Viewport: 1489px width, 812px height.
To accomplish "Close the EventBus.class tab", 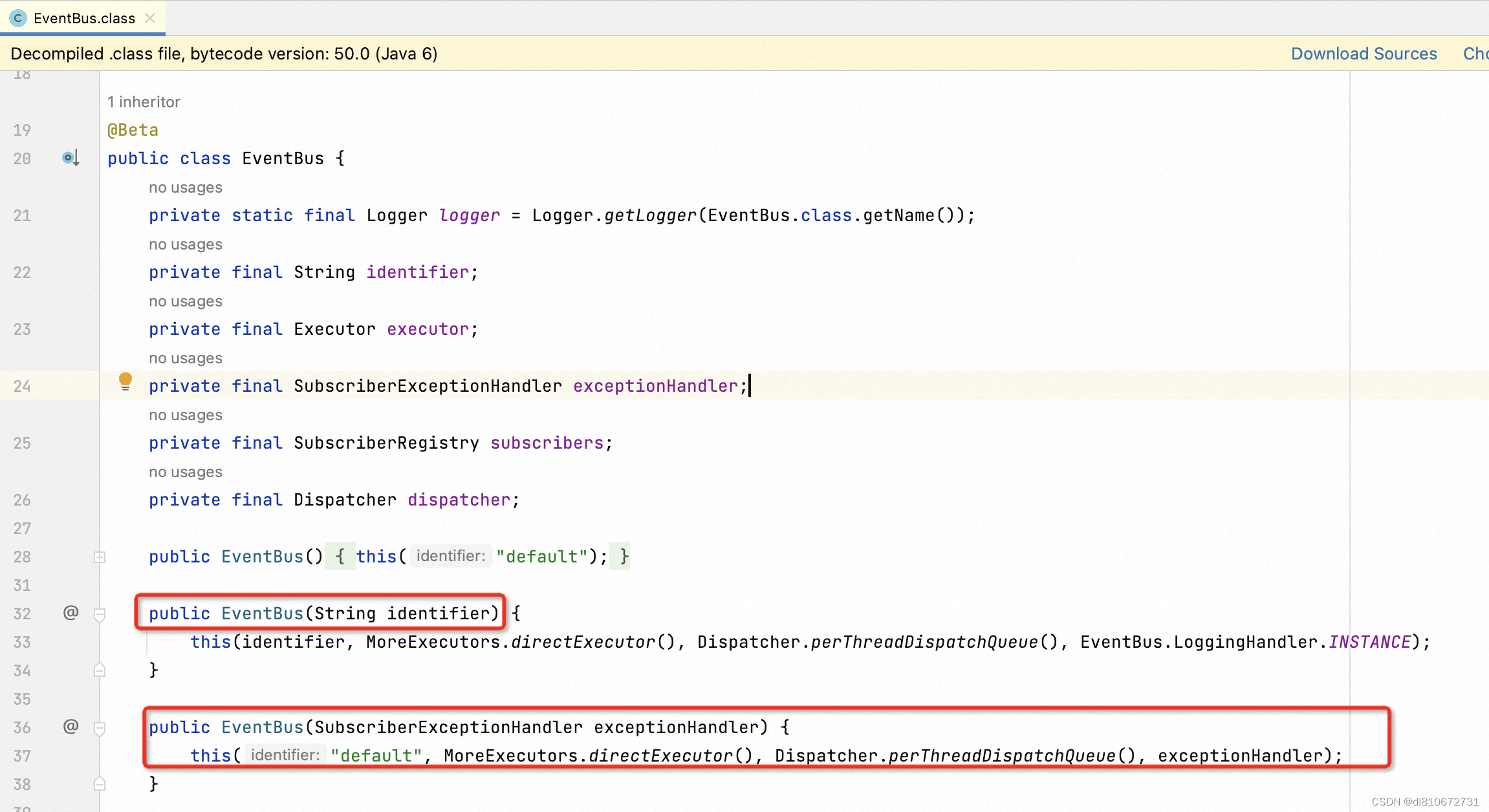I will (x=150, y=18).
